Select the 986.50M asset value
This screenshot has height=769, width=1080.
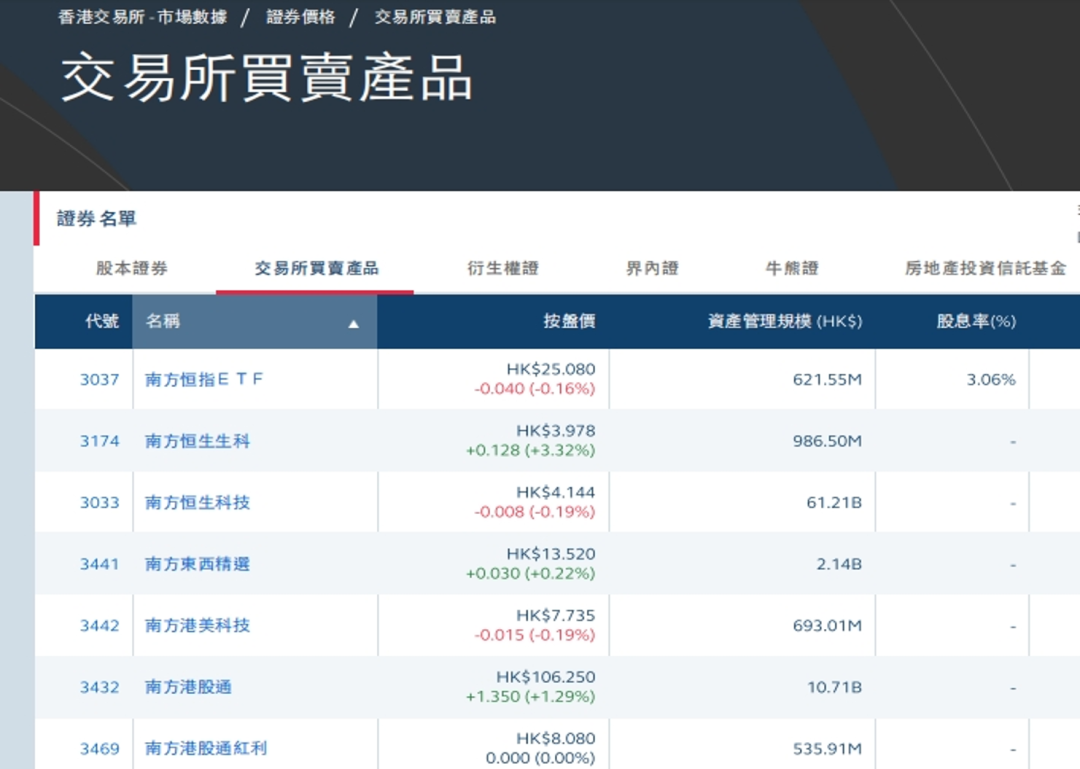click(x=827, y=441)
